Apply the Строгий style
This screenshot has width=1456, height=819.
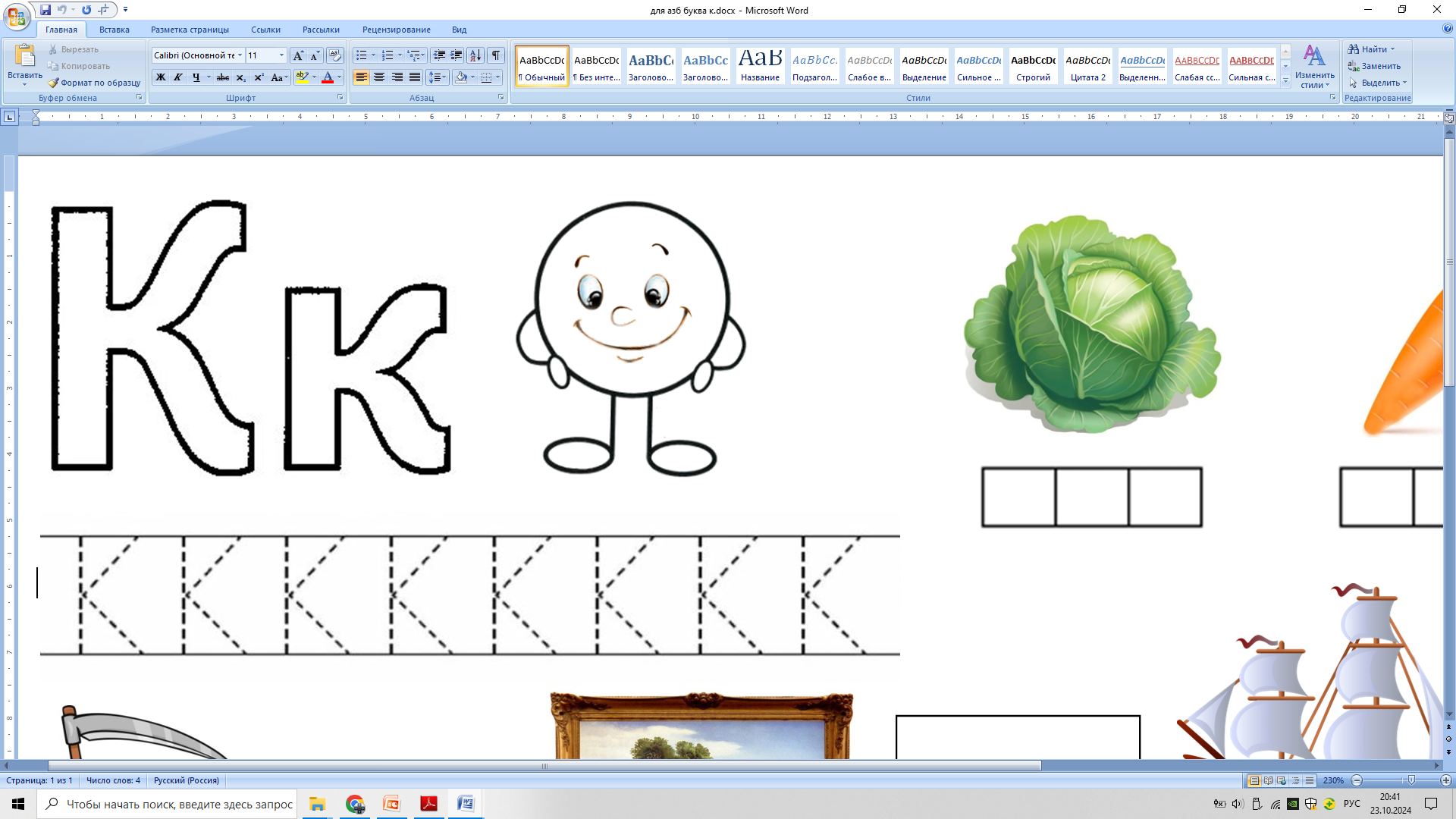1034,66
